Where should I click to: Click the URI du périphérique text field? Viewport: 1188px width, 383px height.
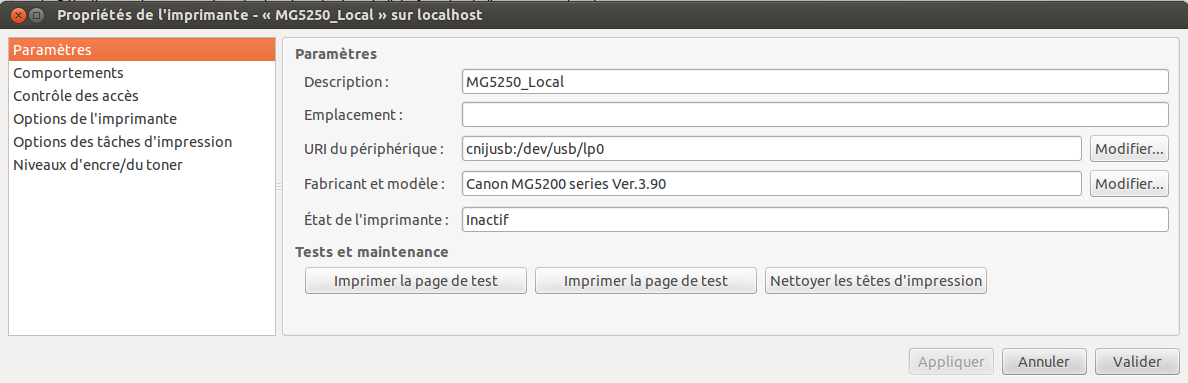[771, 149]
